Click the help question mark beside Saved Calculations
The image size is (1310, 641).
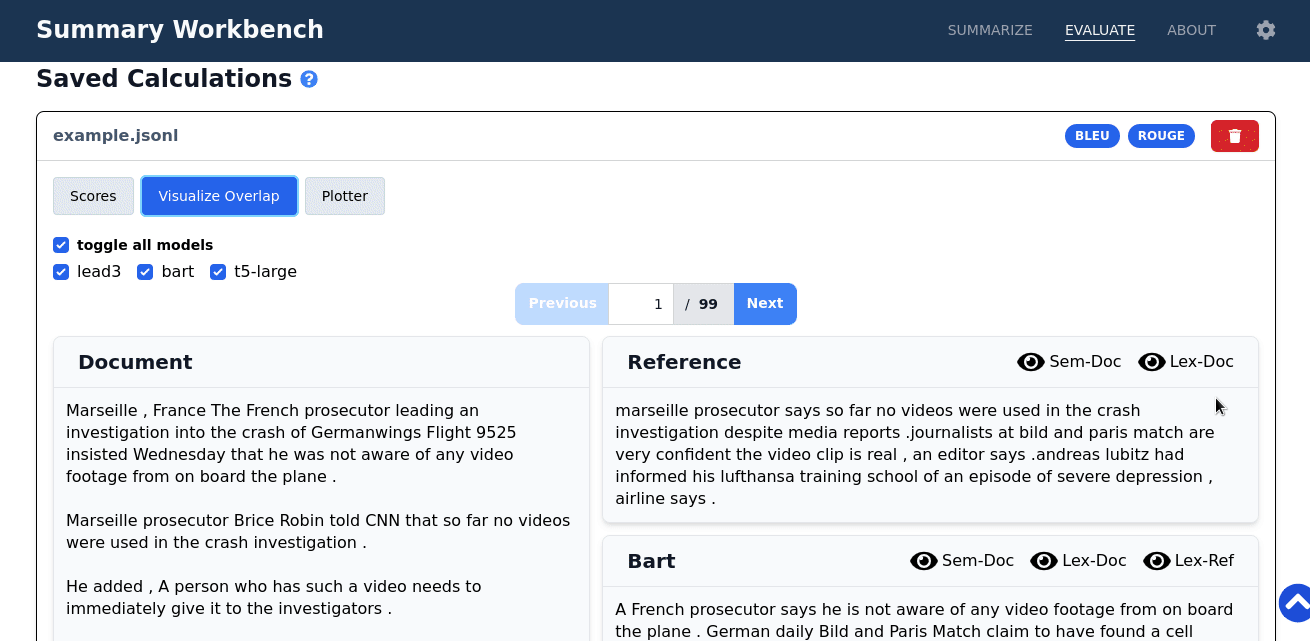pyautogui.click(x=309, y=79)
